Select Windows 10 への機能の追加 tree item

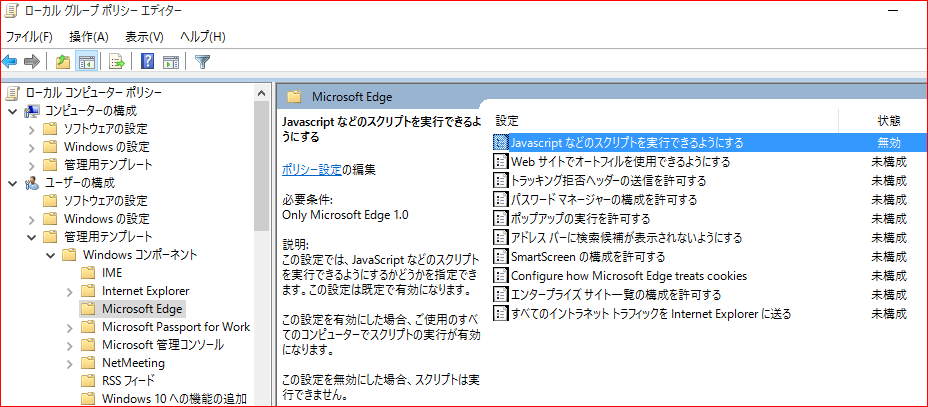point(174,398)
